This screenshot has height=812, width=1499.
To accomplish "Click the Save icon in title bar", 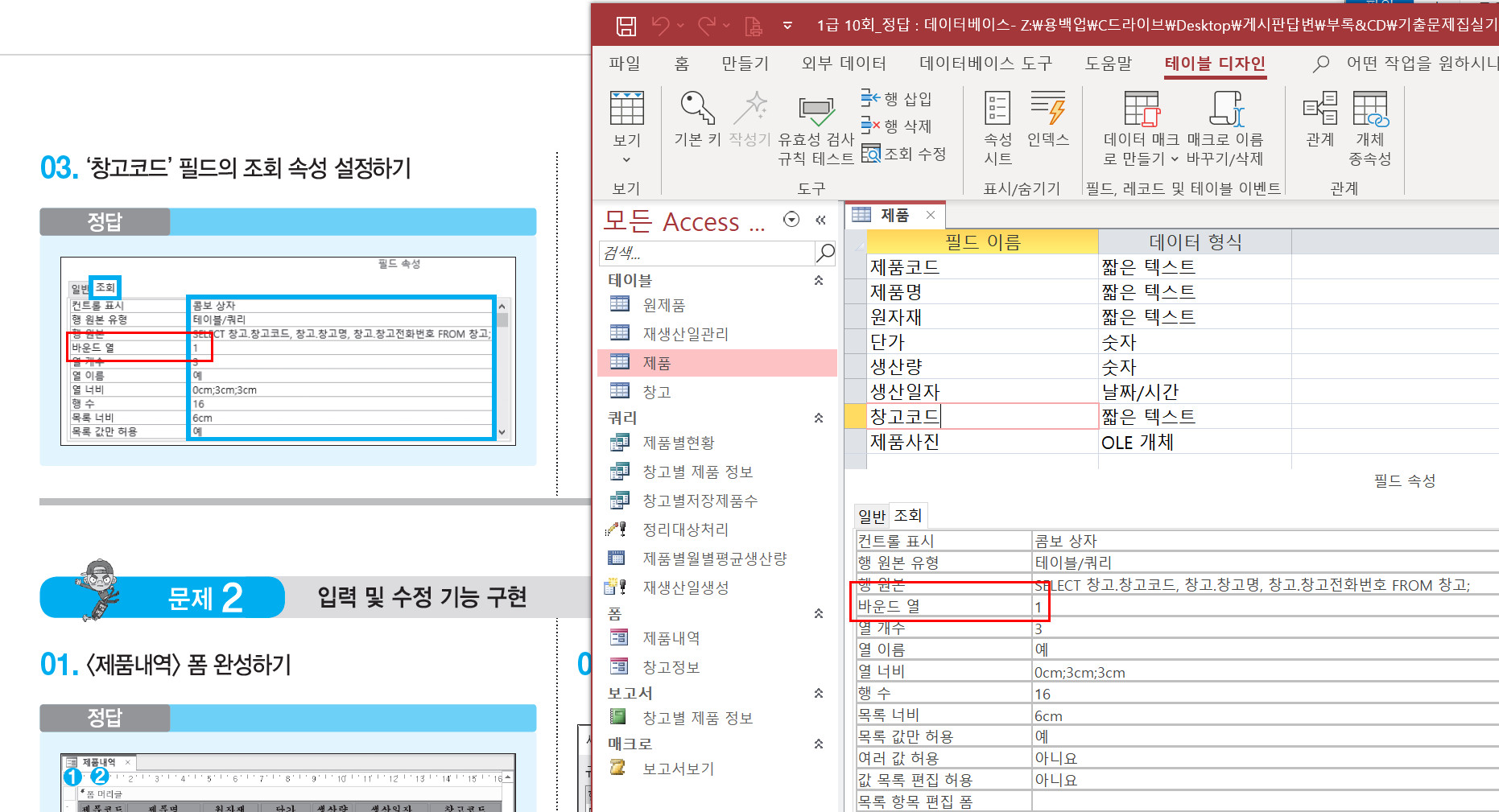I will point(626,26).
